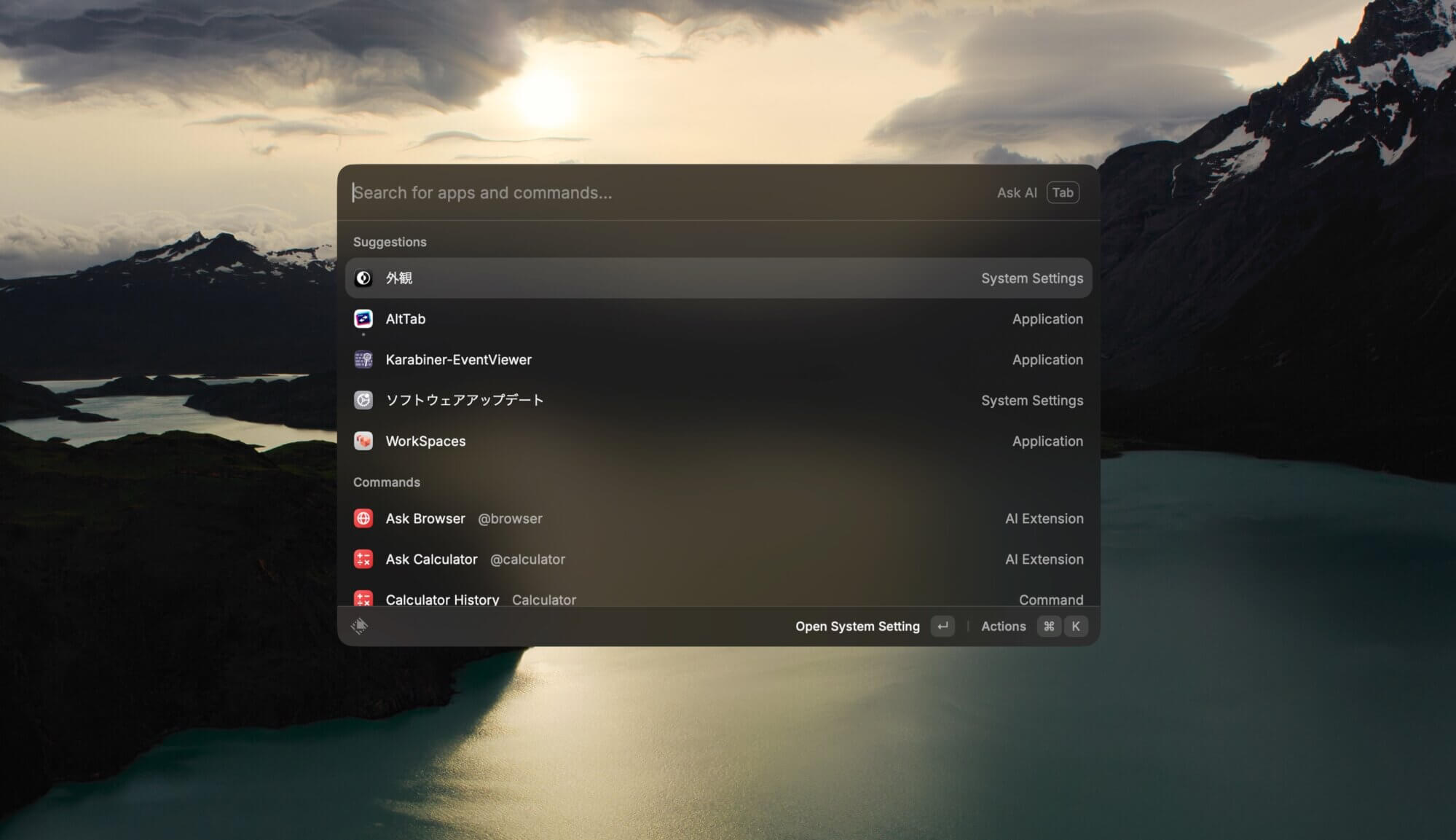Click the @browser alias text
The image size is (1456, 840).
pos(510,519)
